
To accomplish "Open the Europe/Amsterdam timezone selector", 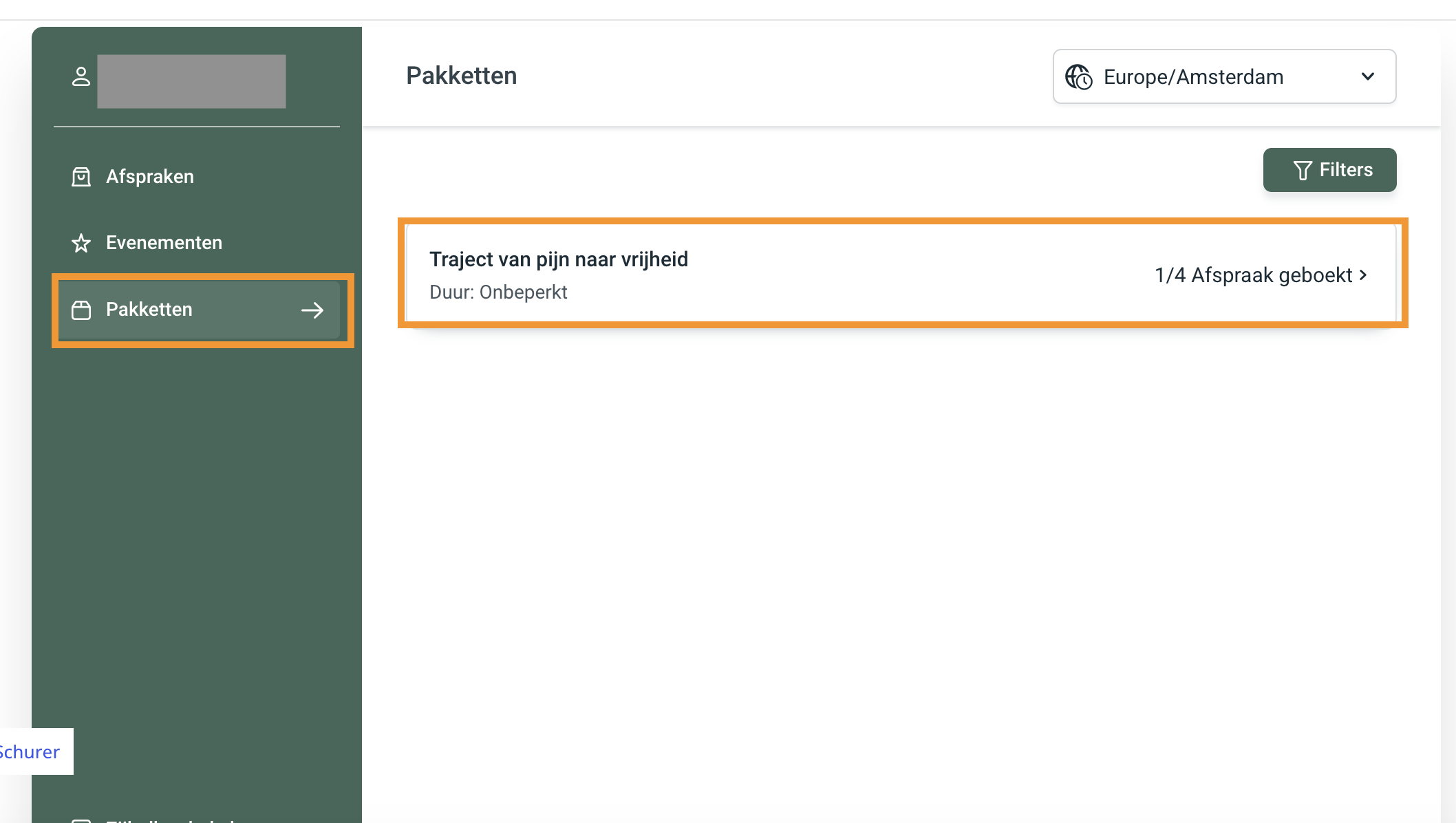I will click(1193, 77).
